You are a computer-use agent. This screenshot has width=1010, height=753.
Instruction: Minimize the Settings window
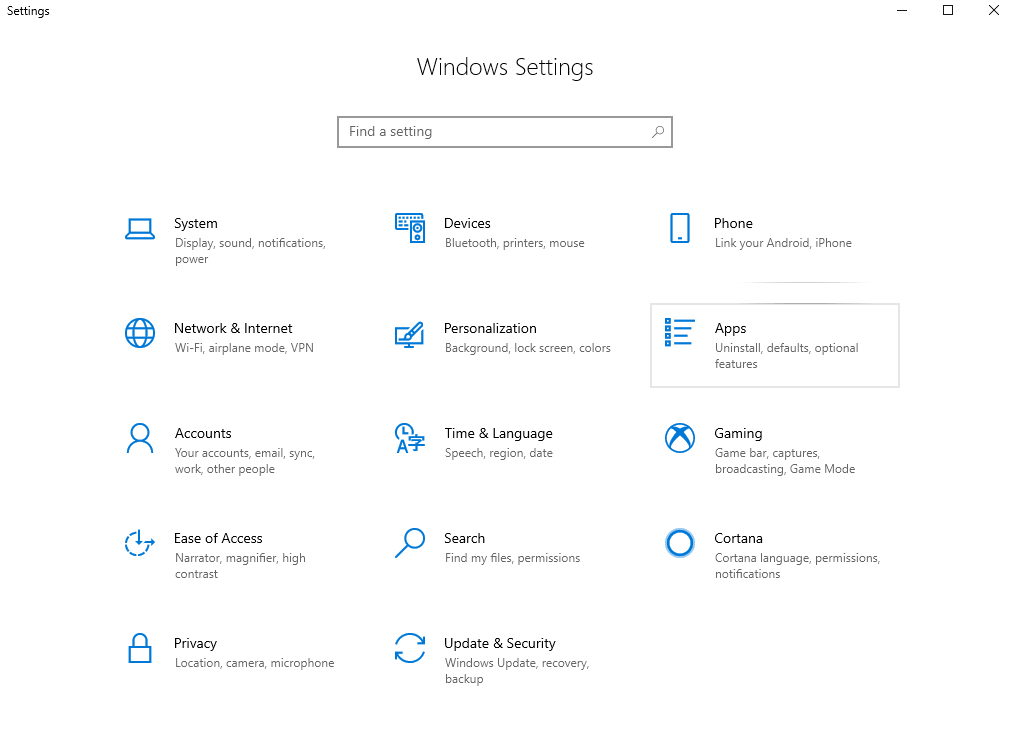[902, 10]
